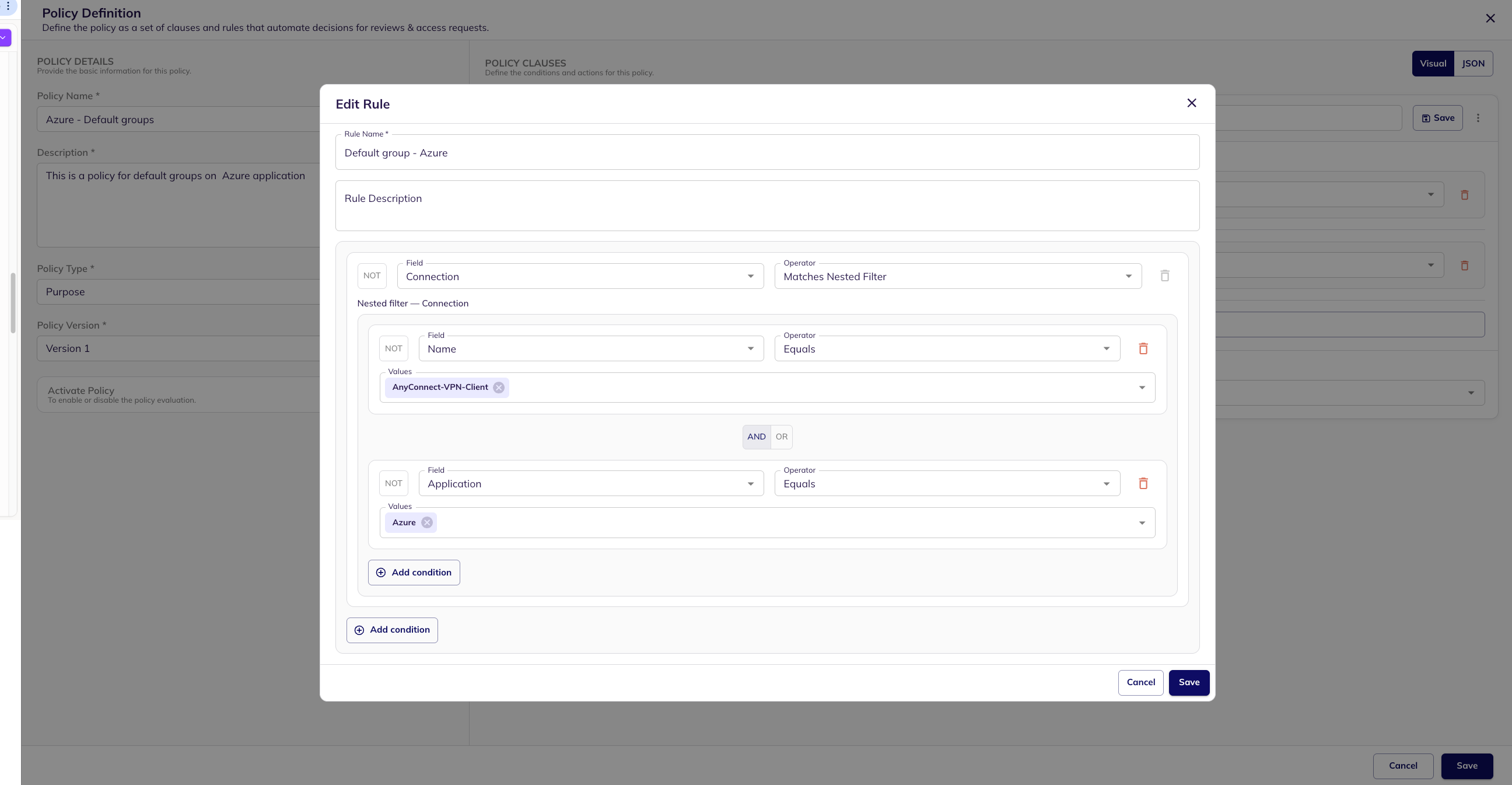The width and height of the screenshot is (1512, 785).
Task: Switch to the JSON view tab
Action: [x=1473, y=64]
